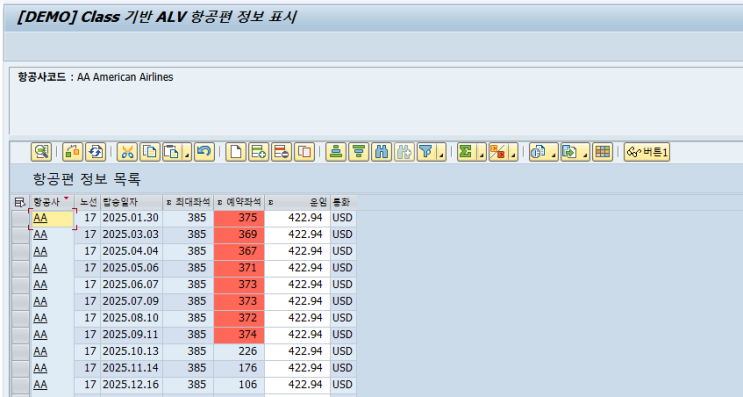The height and width of the screenshot is (397, 743).
Task: Click the 운임 column header
Action: (298, 202)
